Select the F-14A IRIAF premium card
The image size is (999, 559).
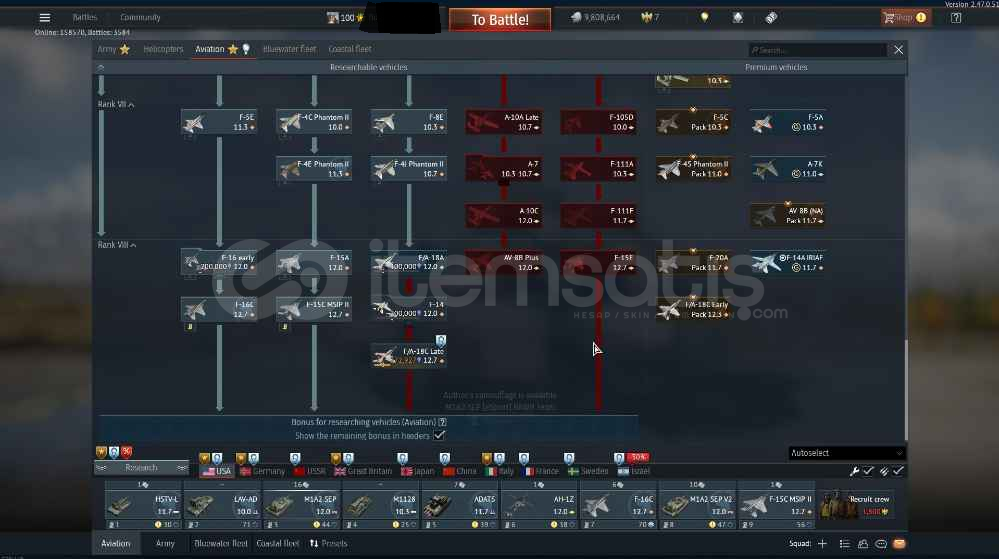tap(788, 262)
